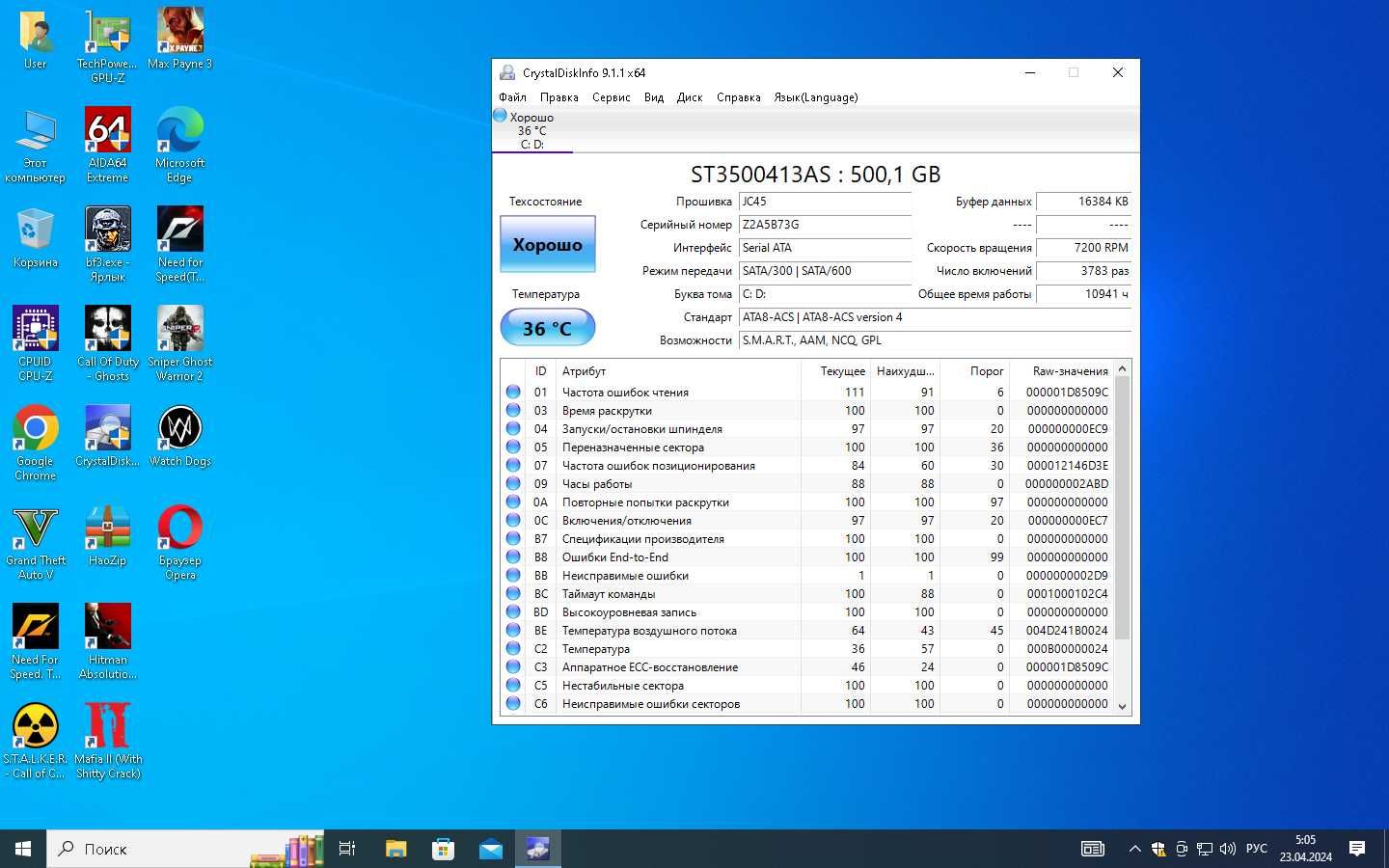
Task: Click the SMART list scroll-up arrow
Action: click(1122, 369)
